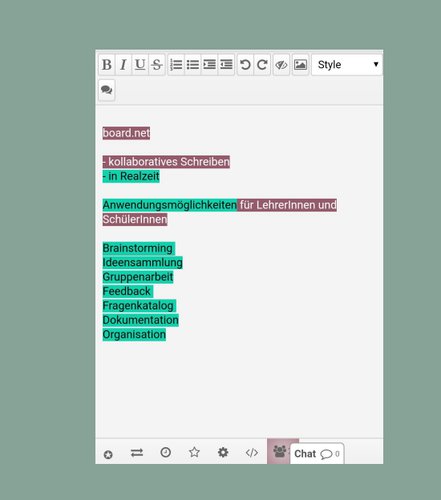The image size is (441, 500).
Task: Toggle italic formatting button
Action: point(123,65)
